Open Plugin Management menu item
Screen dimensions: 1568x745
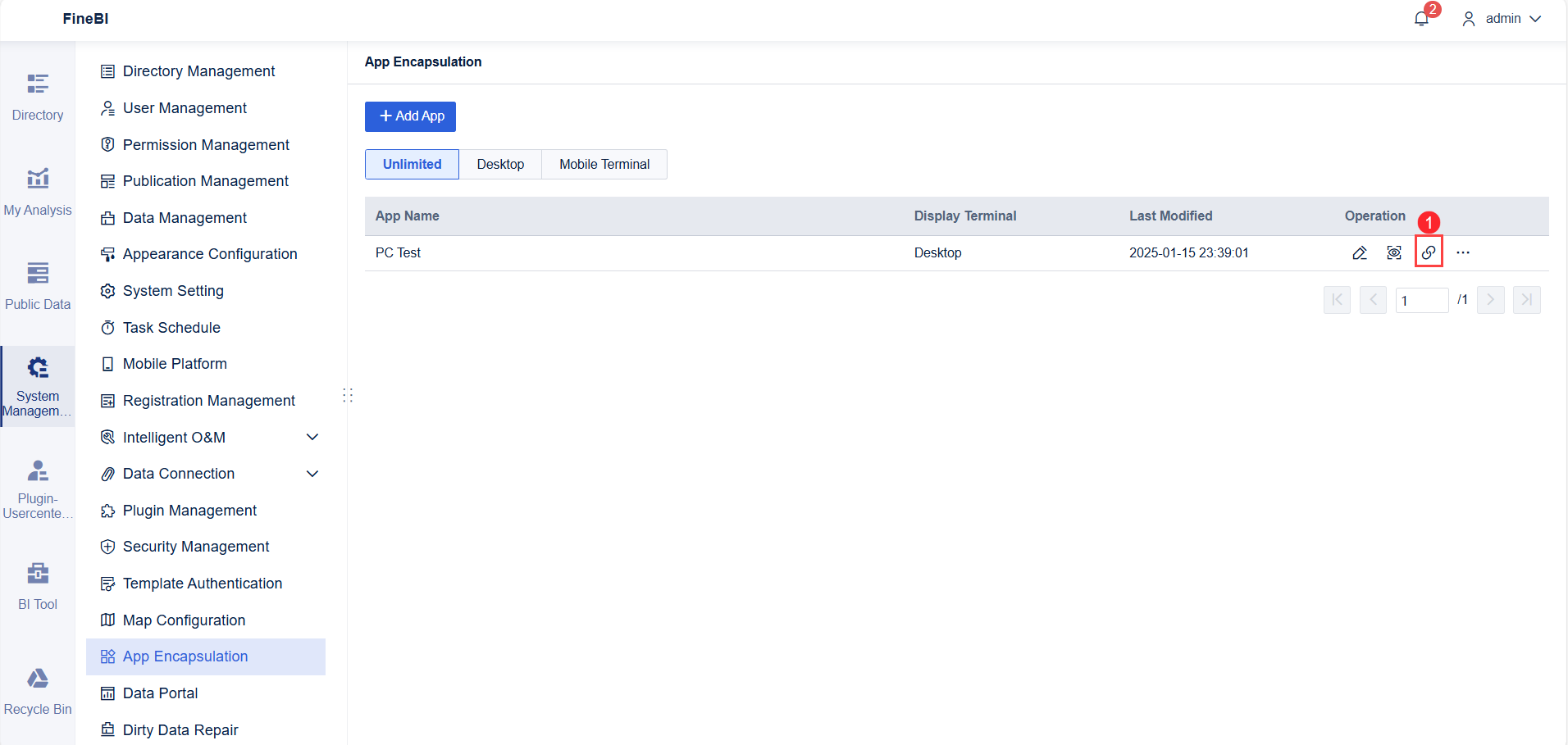point(206,511)
